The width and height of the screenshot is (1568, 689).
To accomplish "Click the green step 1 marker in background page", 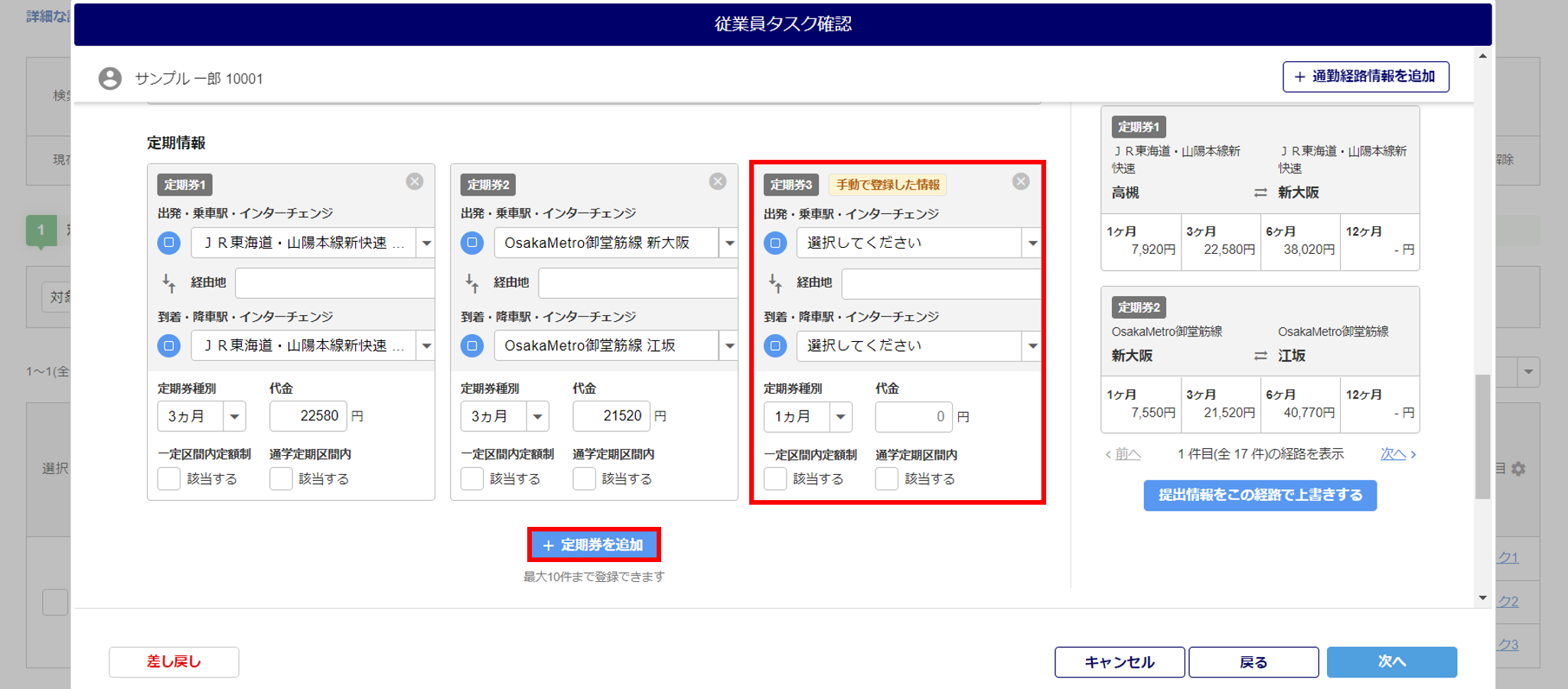I will [x=41, y=231].
